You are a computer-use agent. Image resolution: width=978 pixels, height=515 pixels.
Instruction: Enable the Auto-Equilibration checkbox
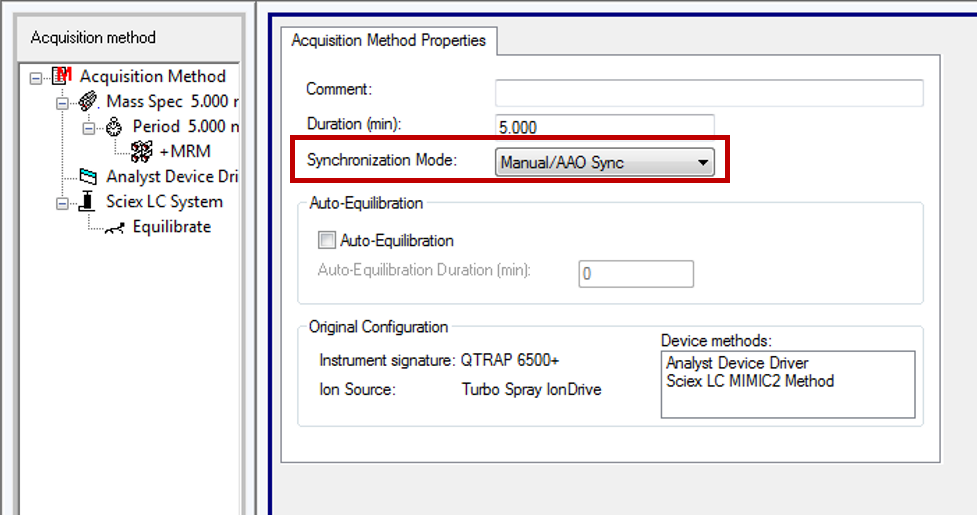tap(326, 240)
